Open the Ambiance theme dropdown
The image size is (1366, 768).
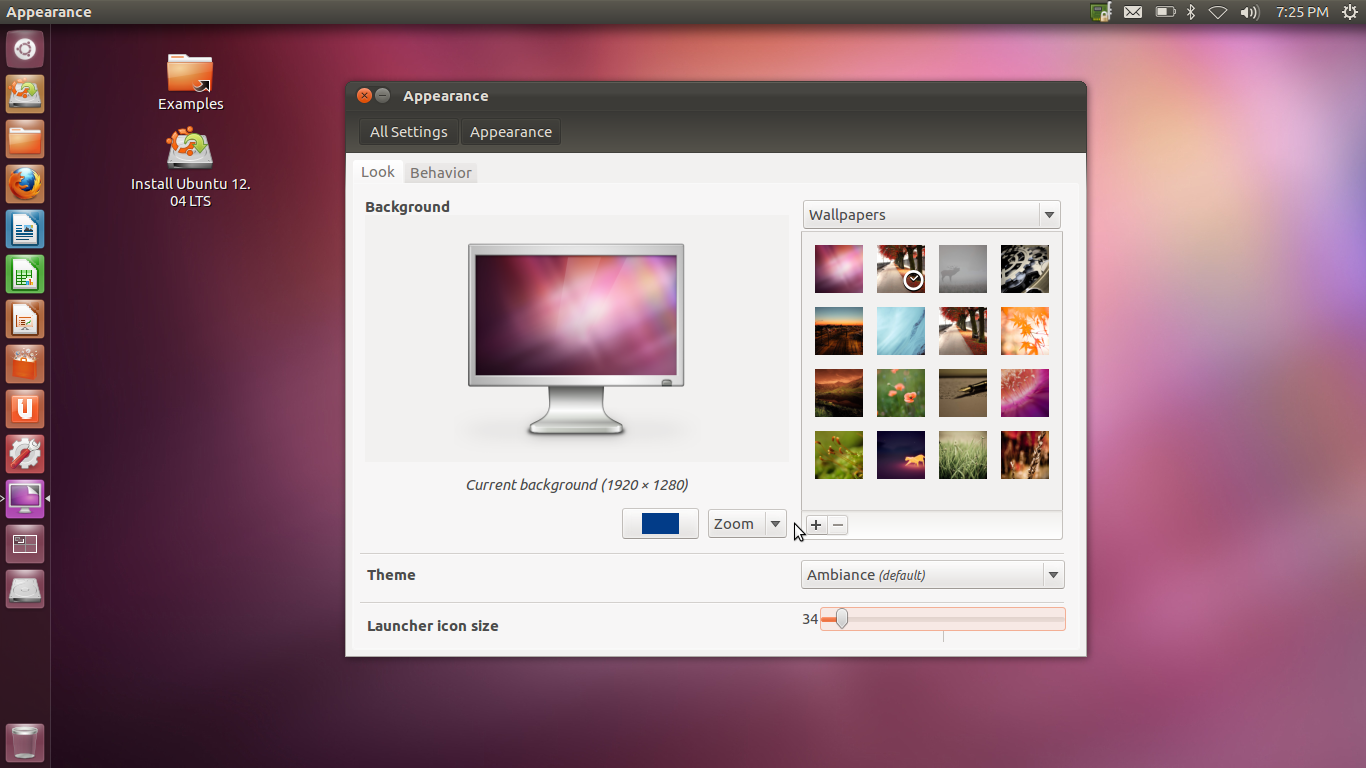pos(933,575)
